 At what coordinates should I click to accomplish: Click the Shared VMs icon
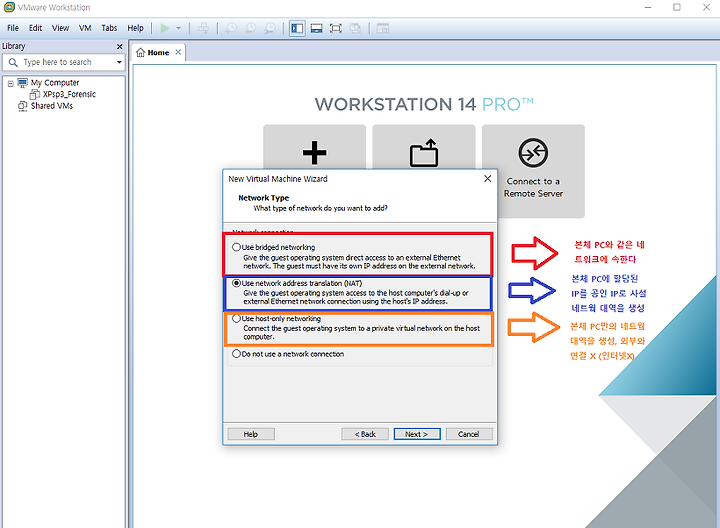pyautogui.click(x=22, y=106)
